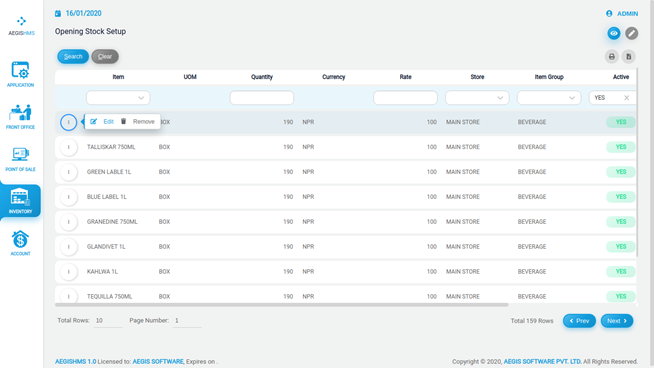654x368 pixels.
Task: Clear the Active filter with X
Action: (x=626, y=98)
